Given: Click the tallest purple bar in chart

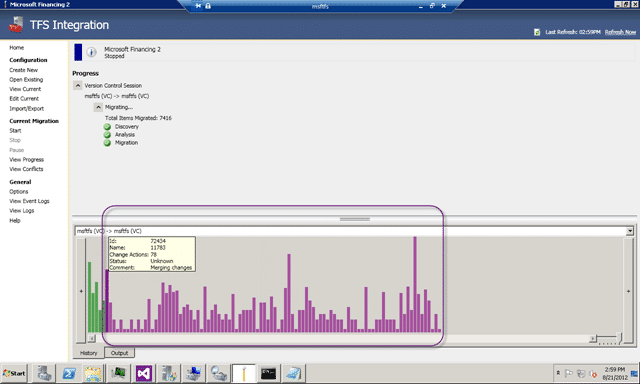Looking at the screenshot, I should [415, 284].
